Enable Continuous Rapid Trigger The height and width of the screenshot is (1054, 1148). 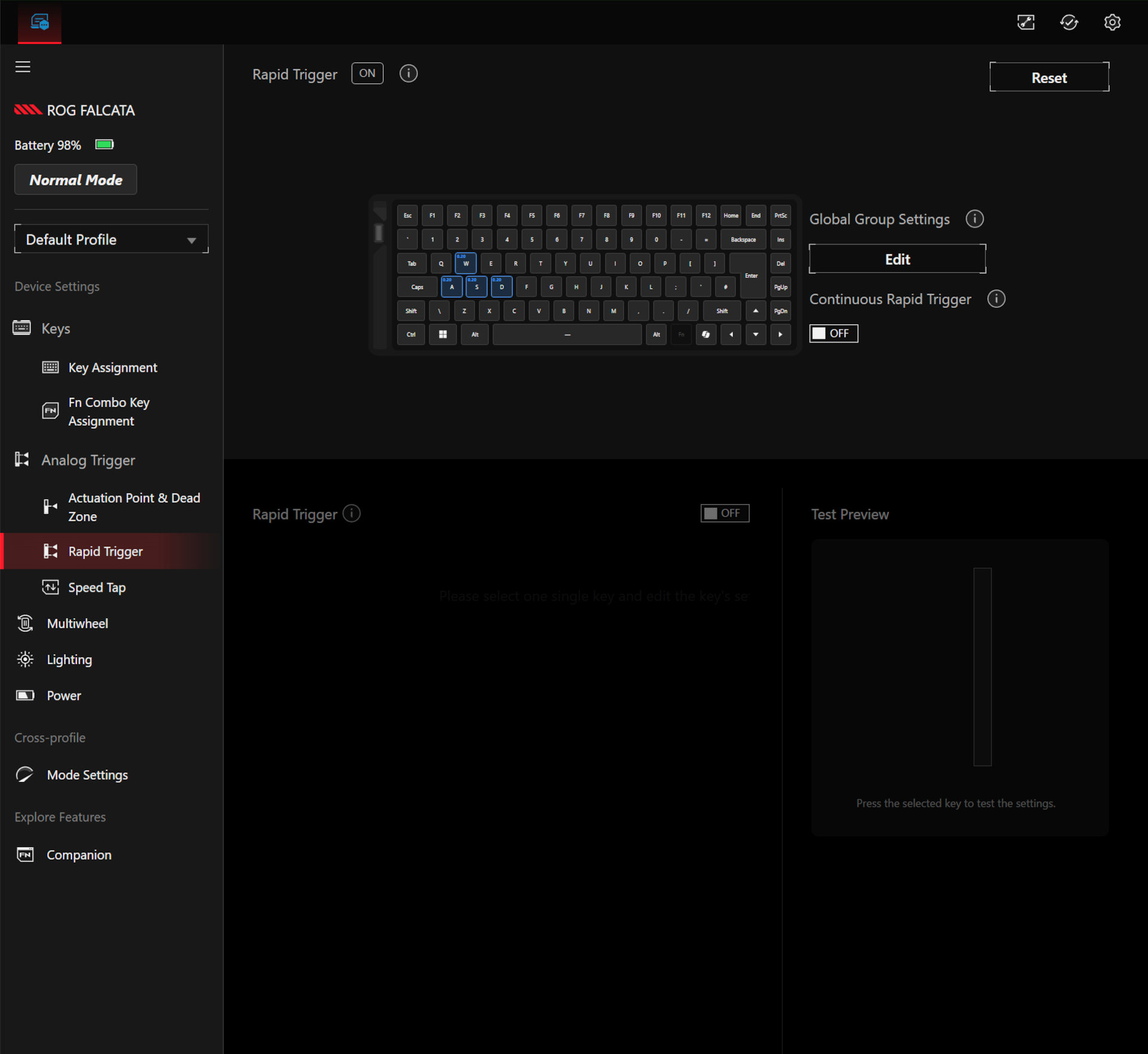833,333
